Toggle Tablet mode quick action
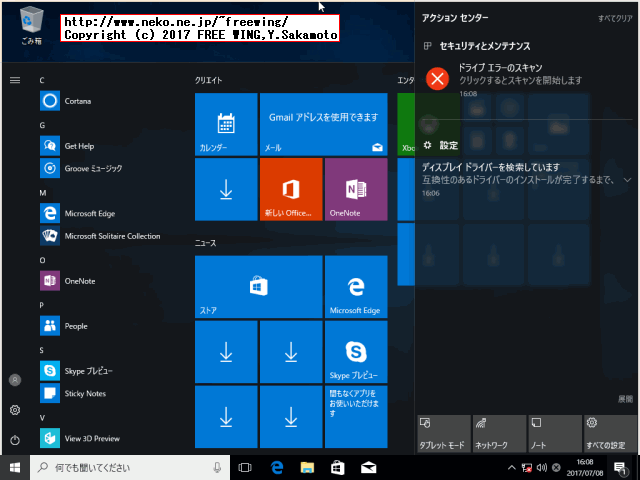640x480 pixels. click(444, 434)
